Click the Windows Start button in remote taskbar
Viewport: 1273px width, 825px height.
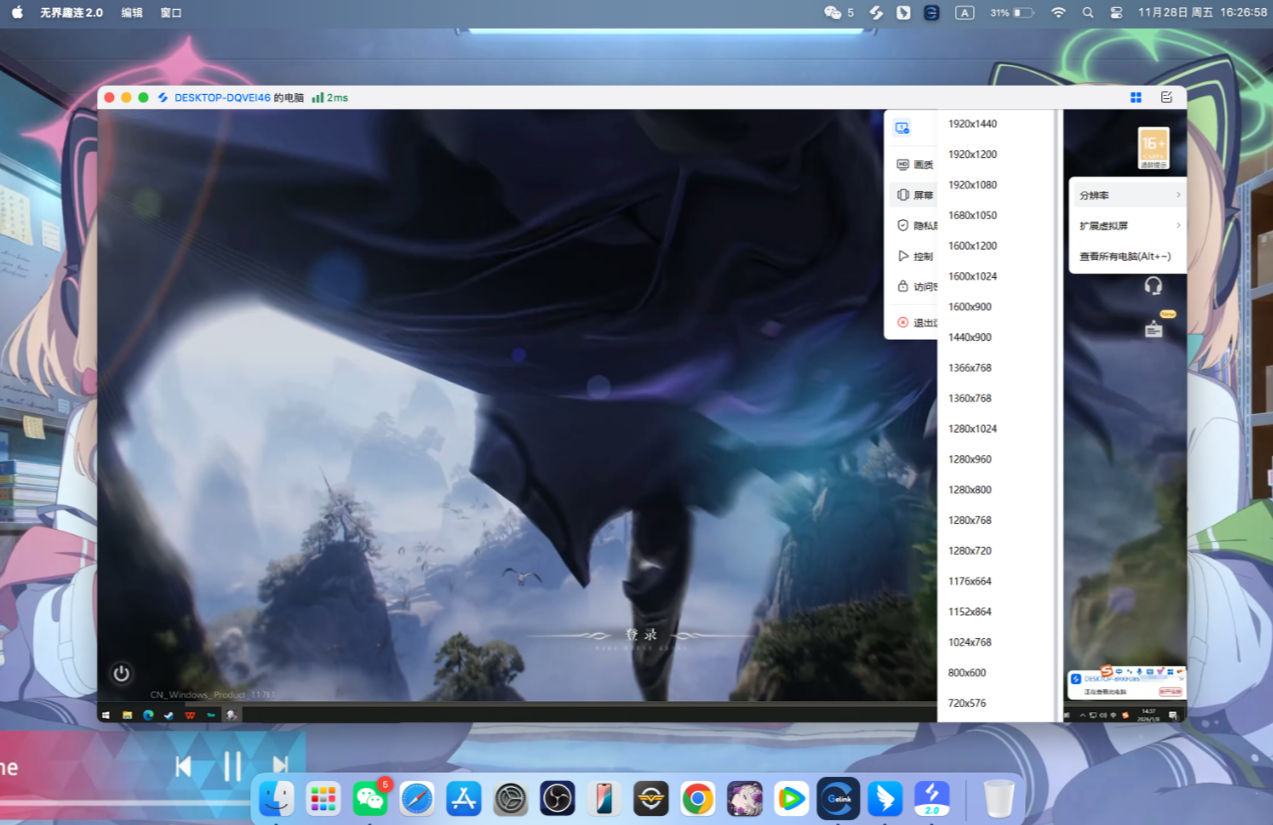[106, 715]
